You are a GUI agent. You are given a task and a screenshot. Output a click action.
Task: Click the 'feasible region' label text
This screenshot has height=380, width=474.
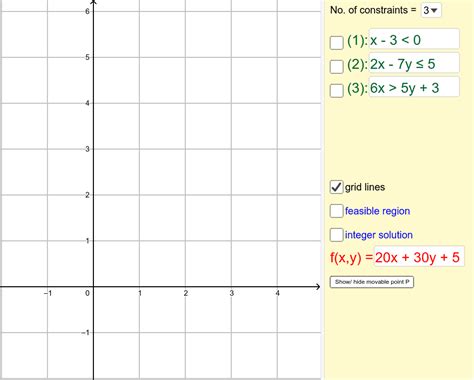[x=377, y=211]
